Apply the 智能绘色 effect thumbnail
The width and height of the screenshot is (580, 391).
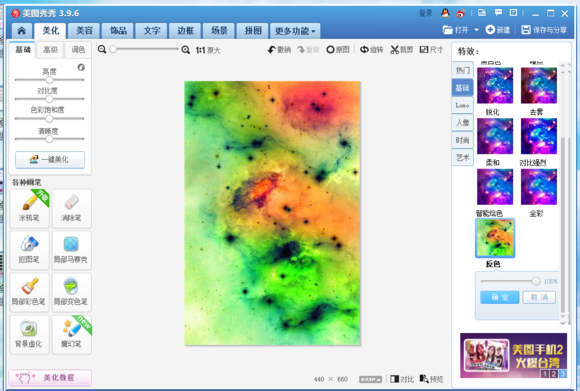click(495, 187)
